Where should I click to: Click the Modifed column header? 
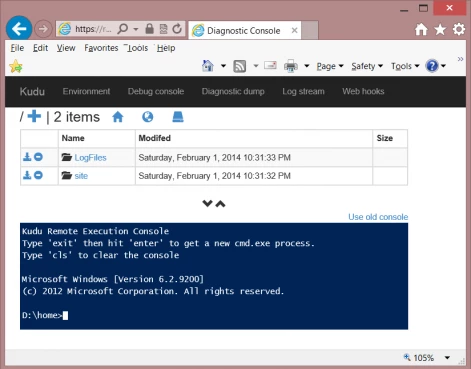pos(154,138)
